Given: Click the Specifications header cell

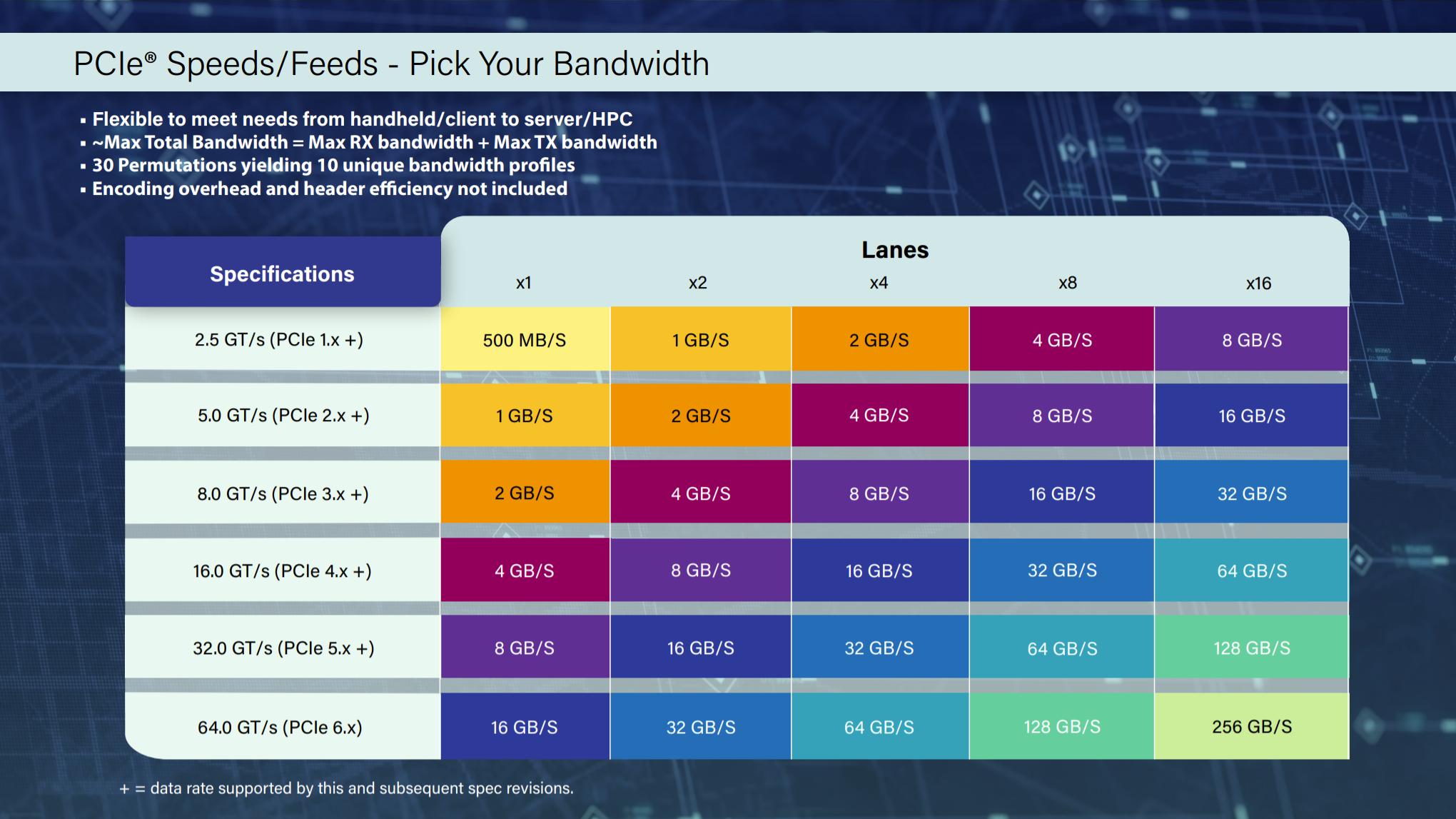Looking at the screenshot, I should coord(283,273).
